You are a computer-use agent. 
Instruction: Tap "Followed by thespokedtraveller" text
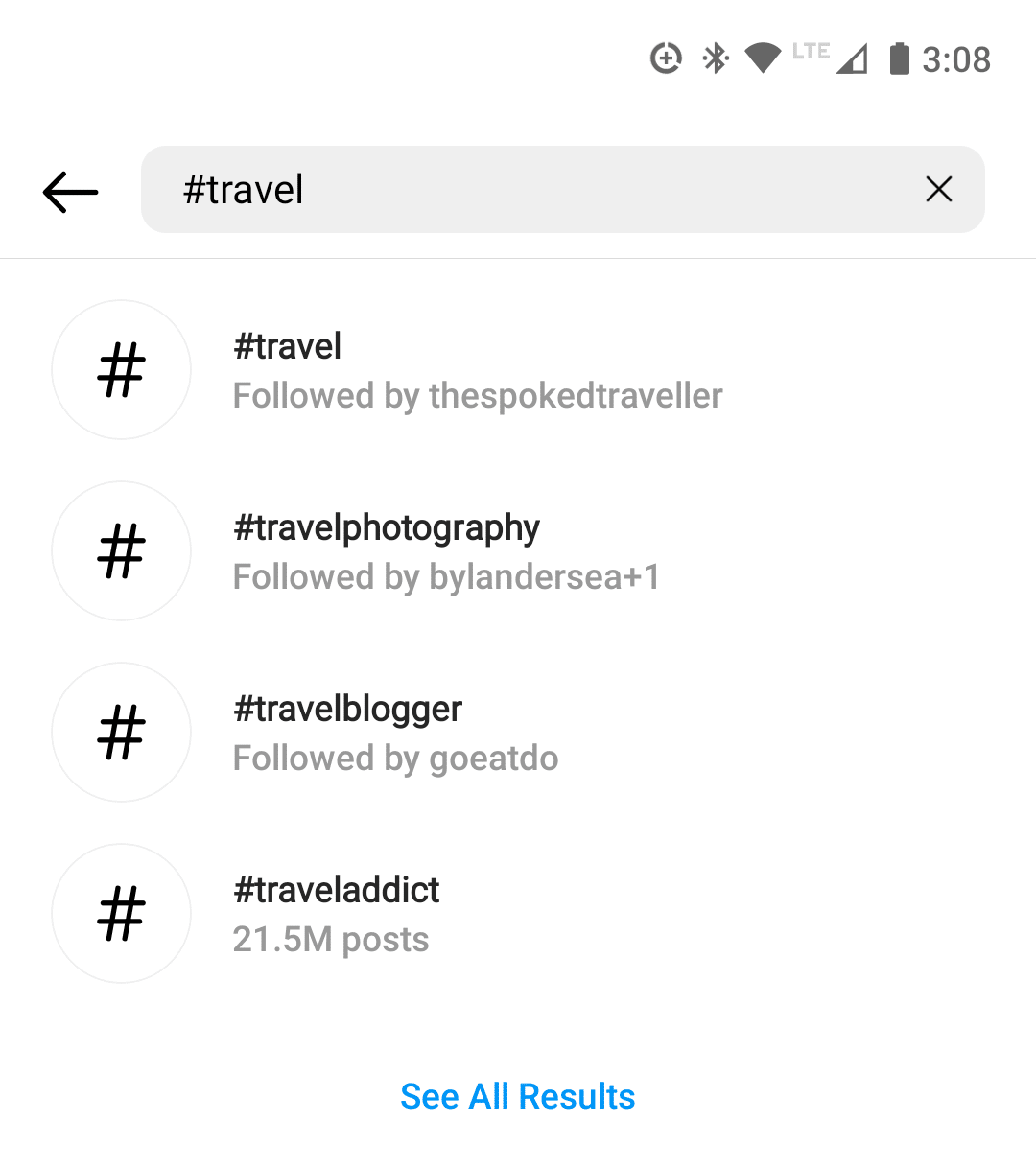click(478, 396)
